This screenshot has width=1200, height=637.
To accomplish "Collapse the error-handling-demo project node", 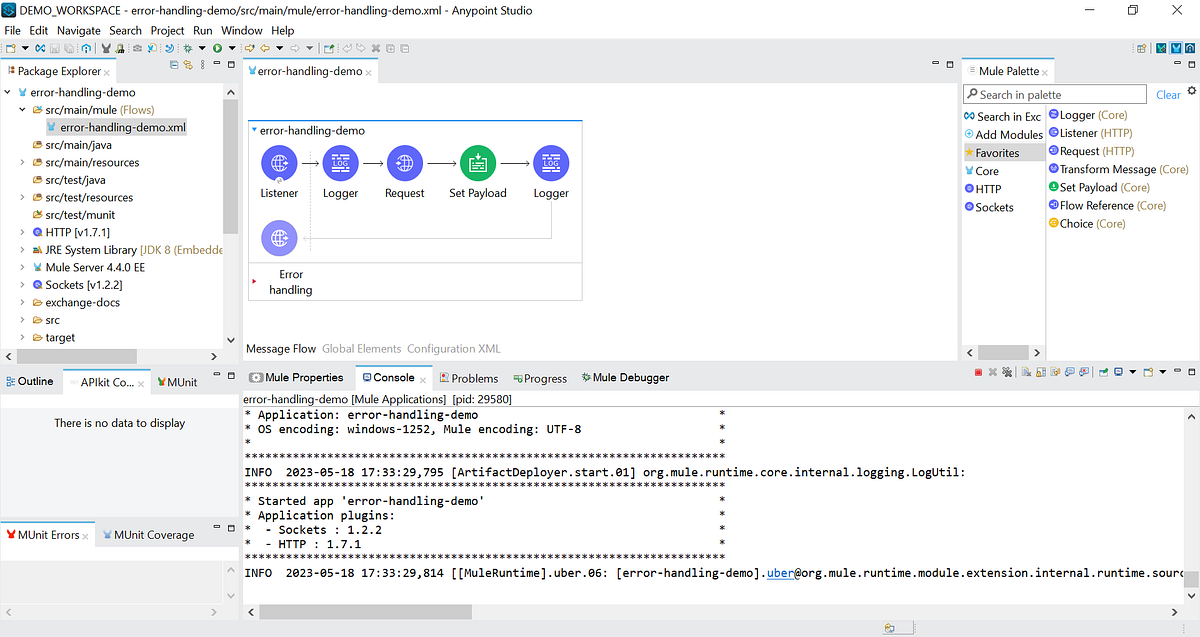I will [8, 91].
